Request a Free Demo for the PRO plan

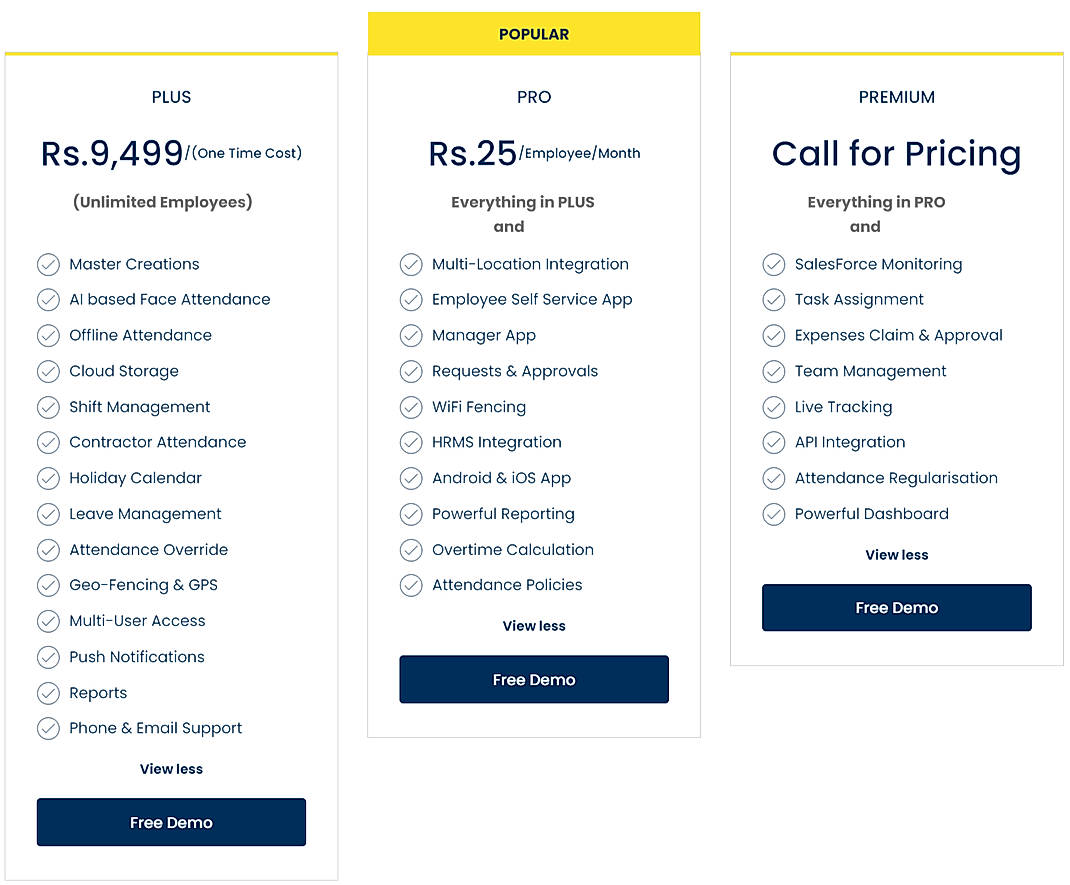pos(534,679)
